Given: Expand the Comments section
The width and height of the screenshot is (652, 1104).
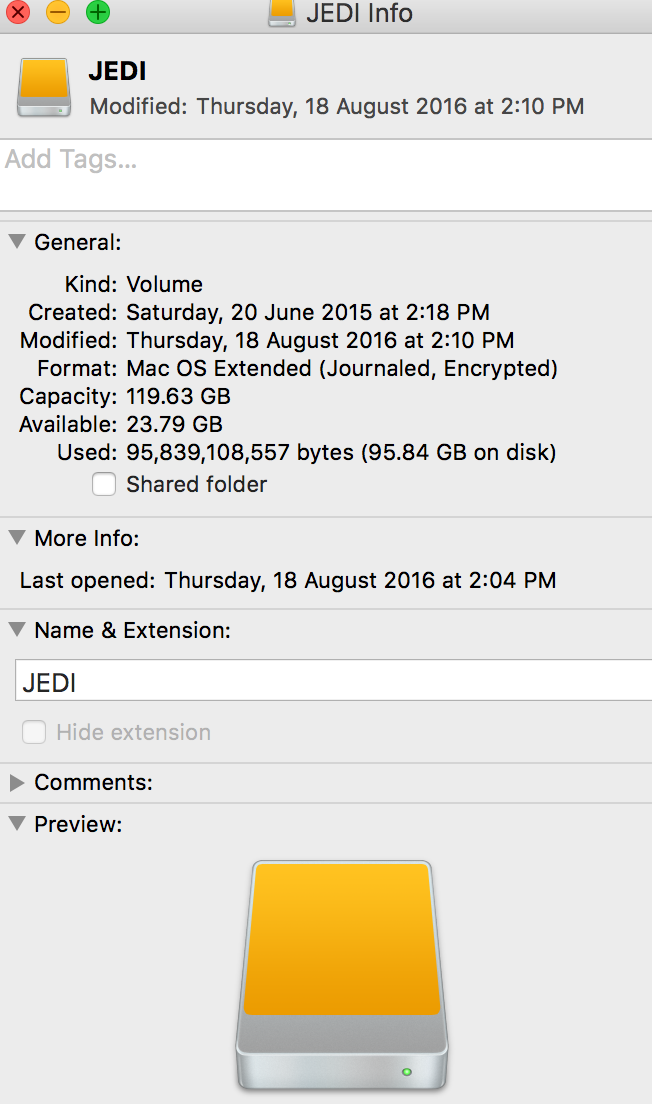Looking at the screenshot, I should point(17,782).
